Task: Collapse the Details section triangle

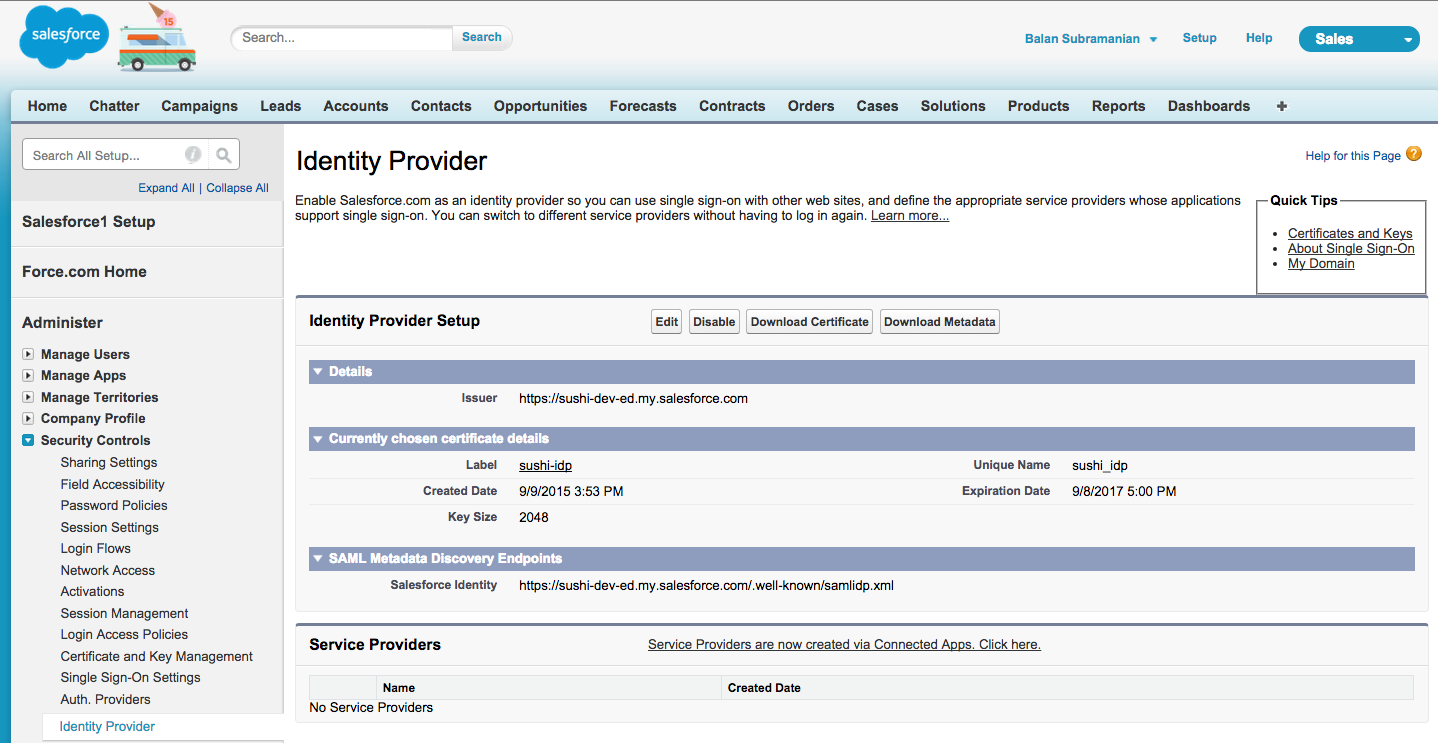Action: 318,371
